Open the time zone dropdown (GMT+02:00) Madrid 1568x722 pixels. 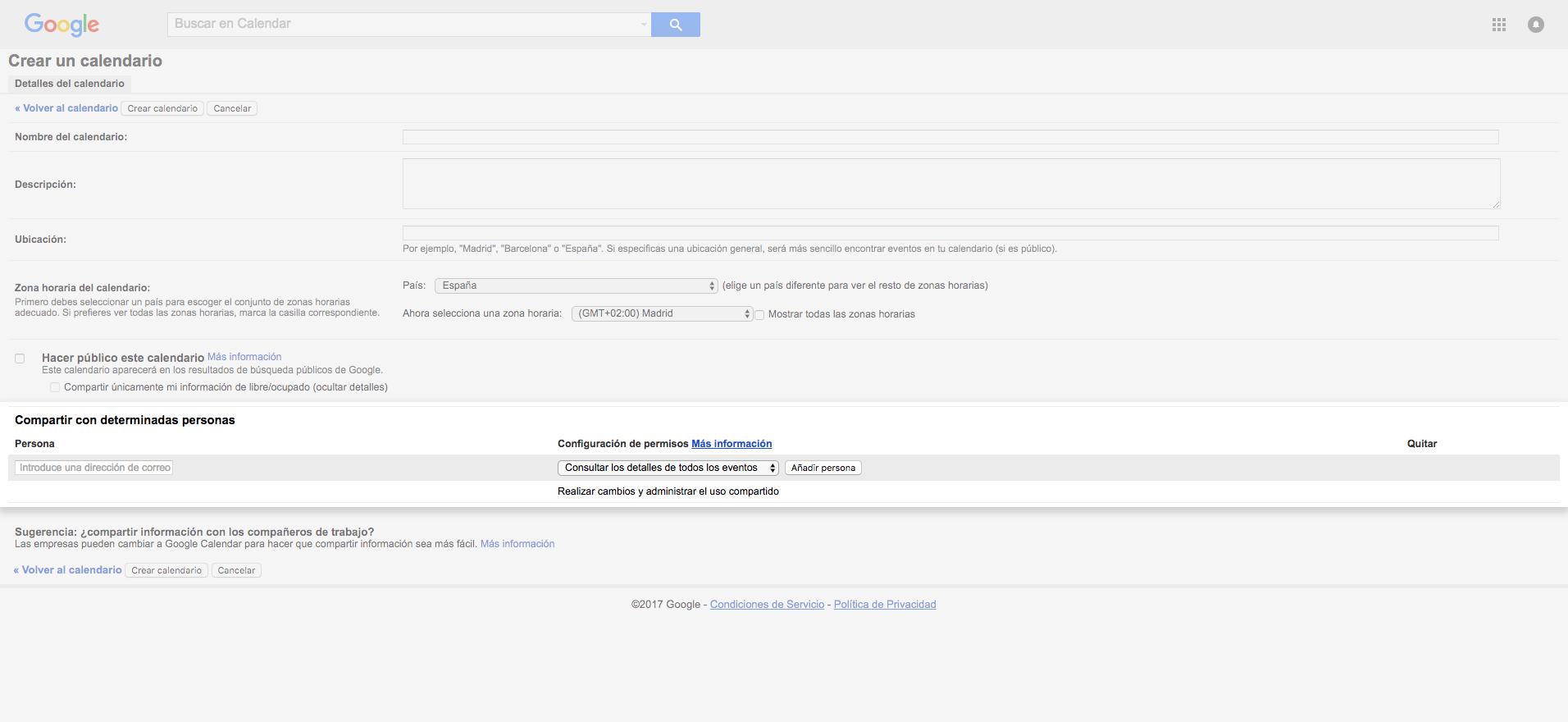point(662,313)
